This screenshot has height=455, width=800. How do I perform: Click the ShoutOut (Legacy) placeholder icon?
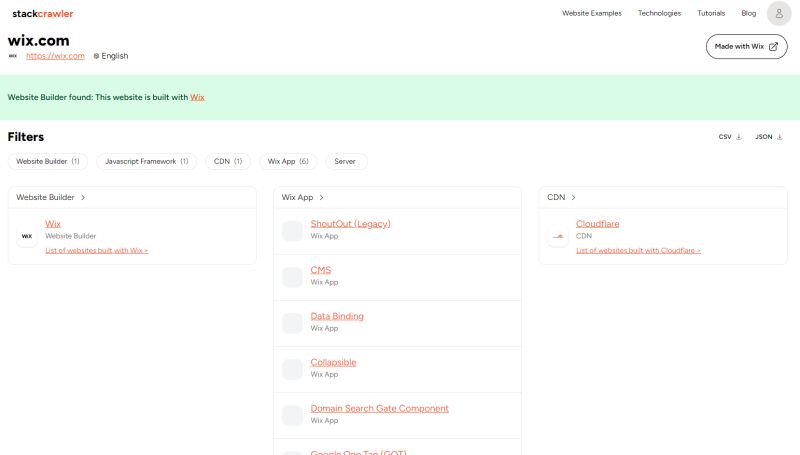point(292,231)
